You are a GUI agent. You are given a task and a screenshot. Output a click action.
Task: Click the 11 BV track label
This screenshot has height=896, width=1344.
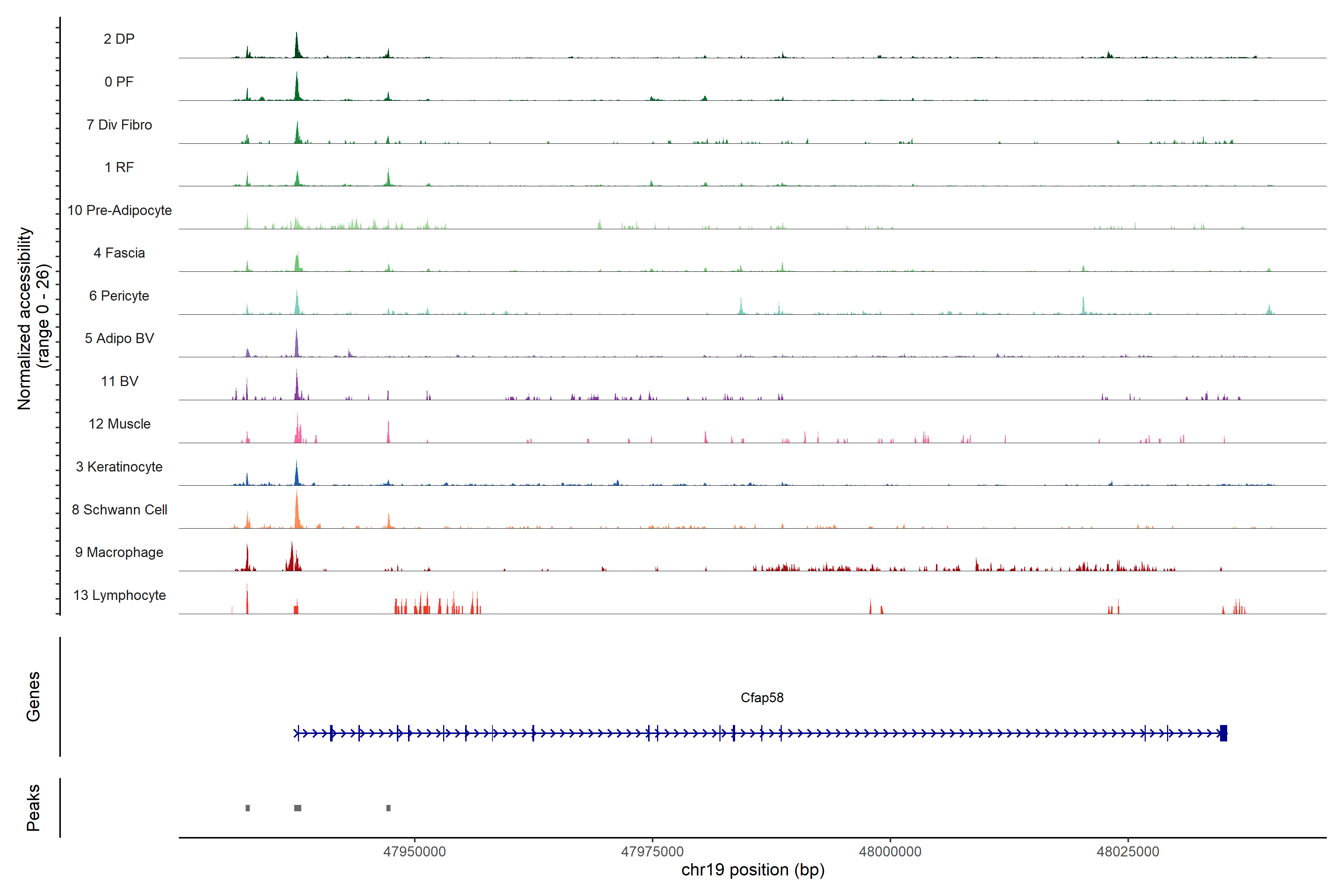119,381
